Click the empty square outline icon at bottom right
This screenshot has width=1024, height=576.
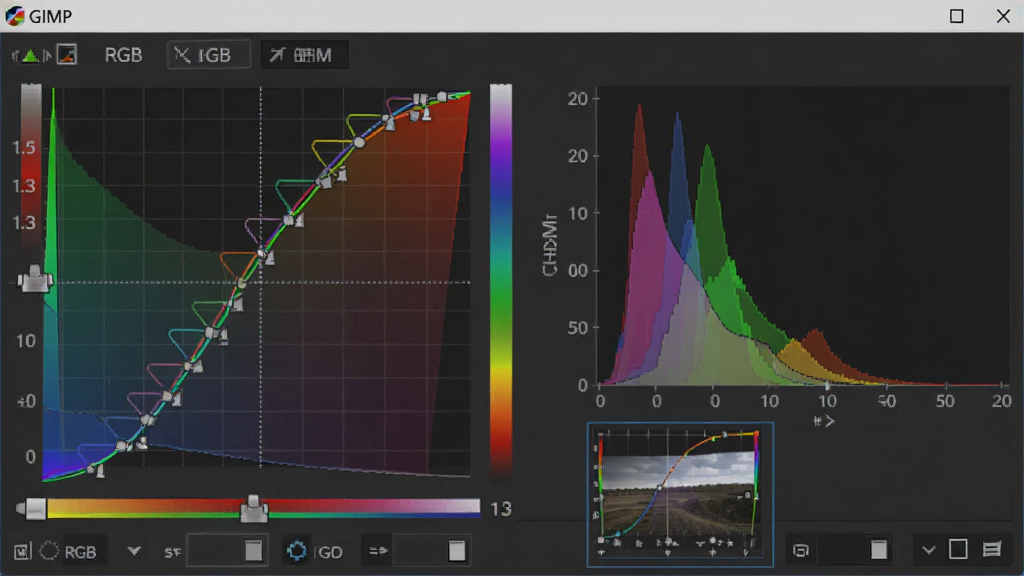(958, 549)
